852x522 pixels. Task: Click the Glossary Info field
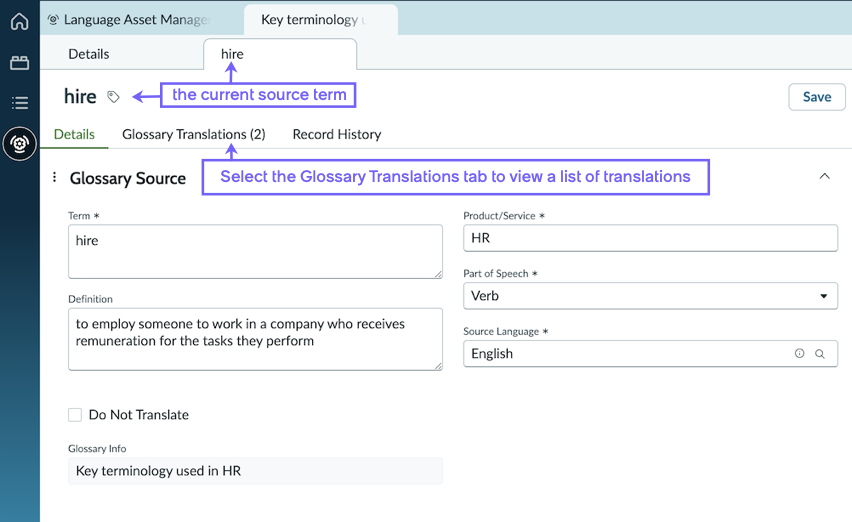(x=255, y=471)
